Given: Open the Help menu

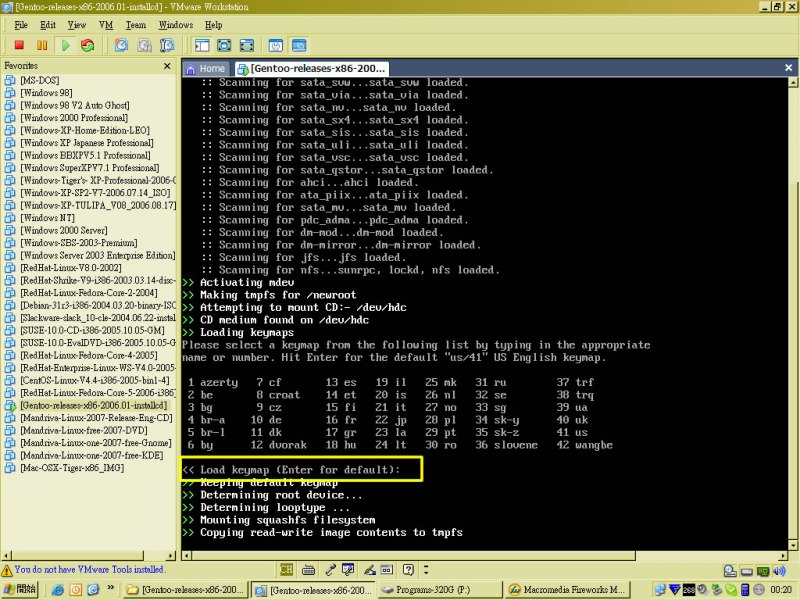Looking at the screenshot, I should pyautogui.click(x=213, y=25).
